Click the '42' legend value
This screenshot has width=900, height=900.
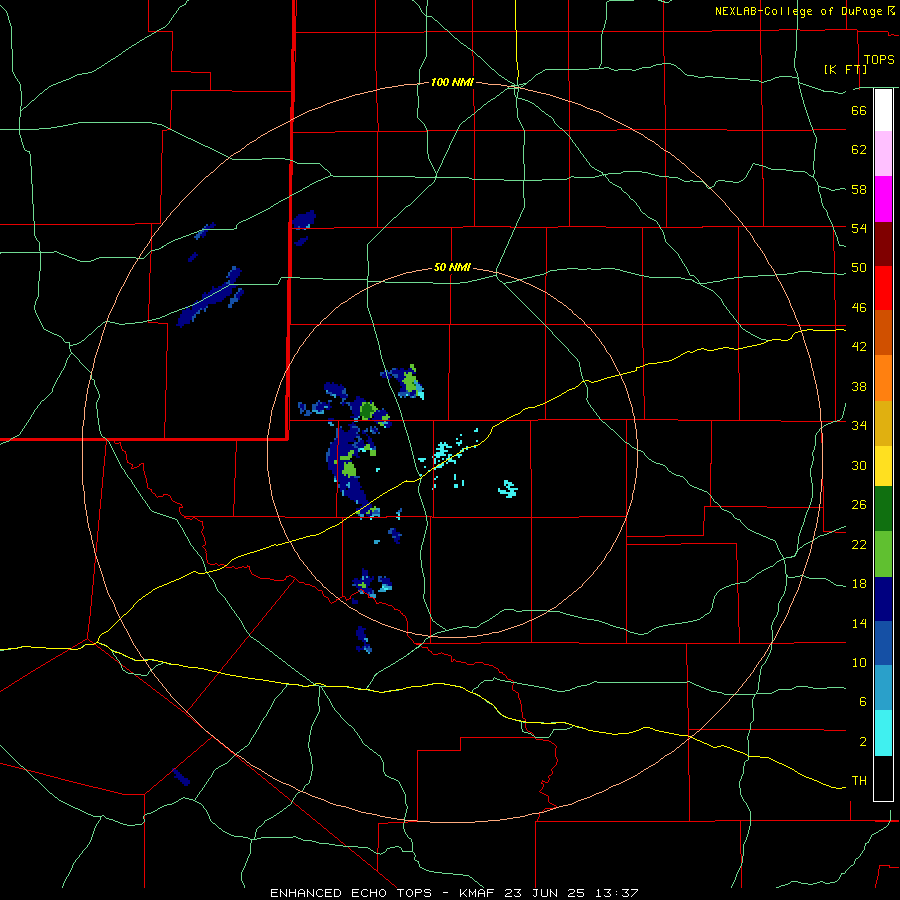coord(859,347)
